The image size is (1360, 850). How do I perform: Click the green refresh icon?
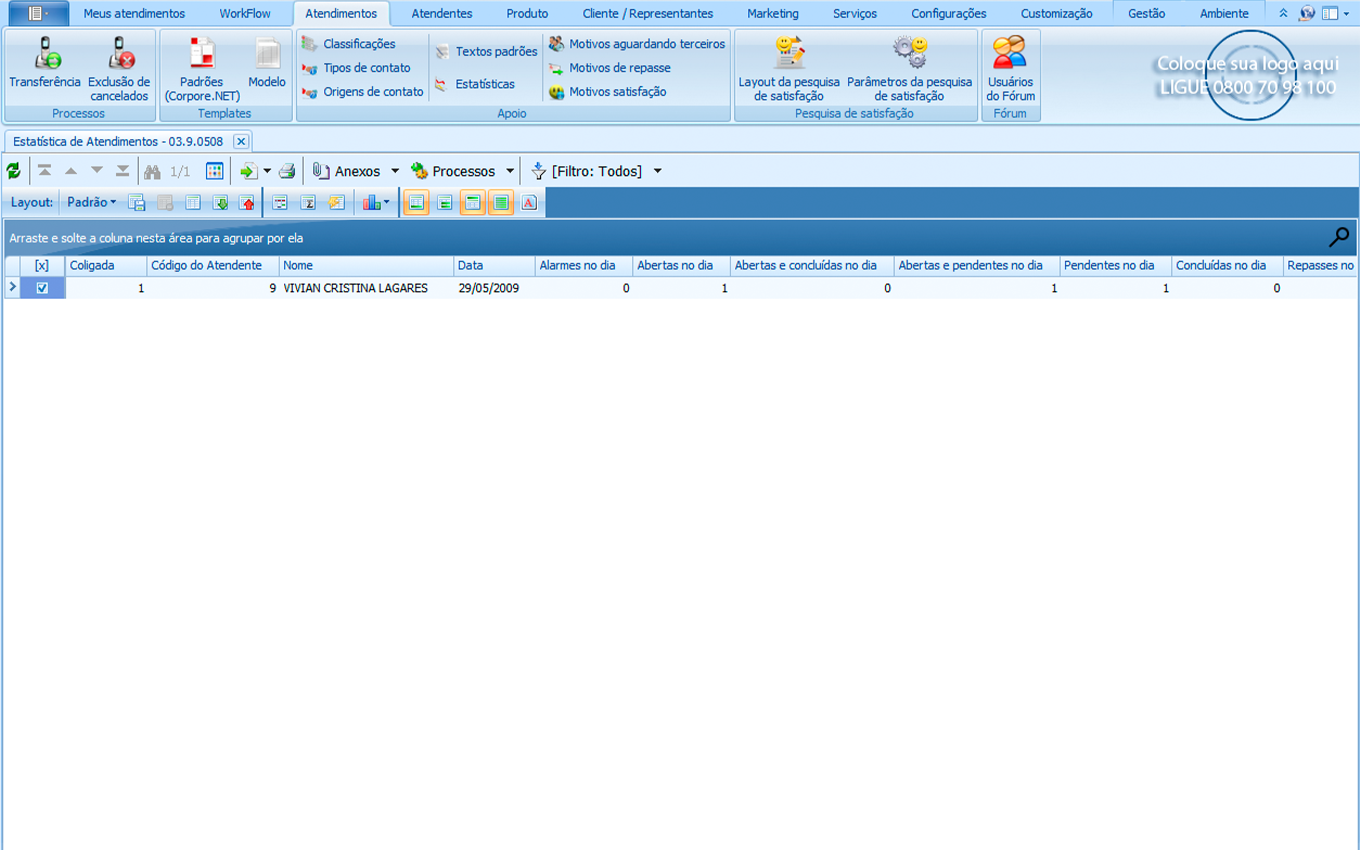point(13,171)
